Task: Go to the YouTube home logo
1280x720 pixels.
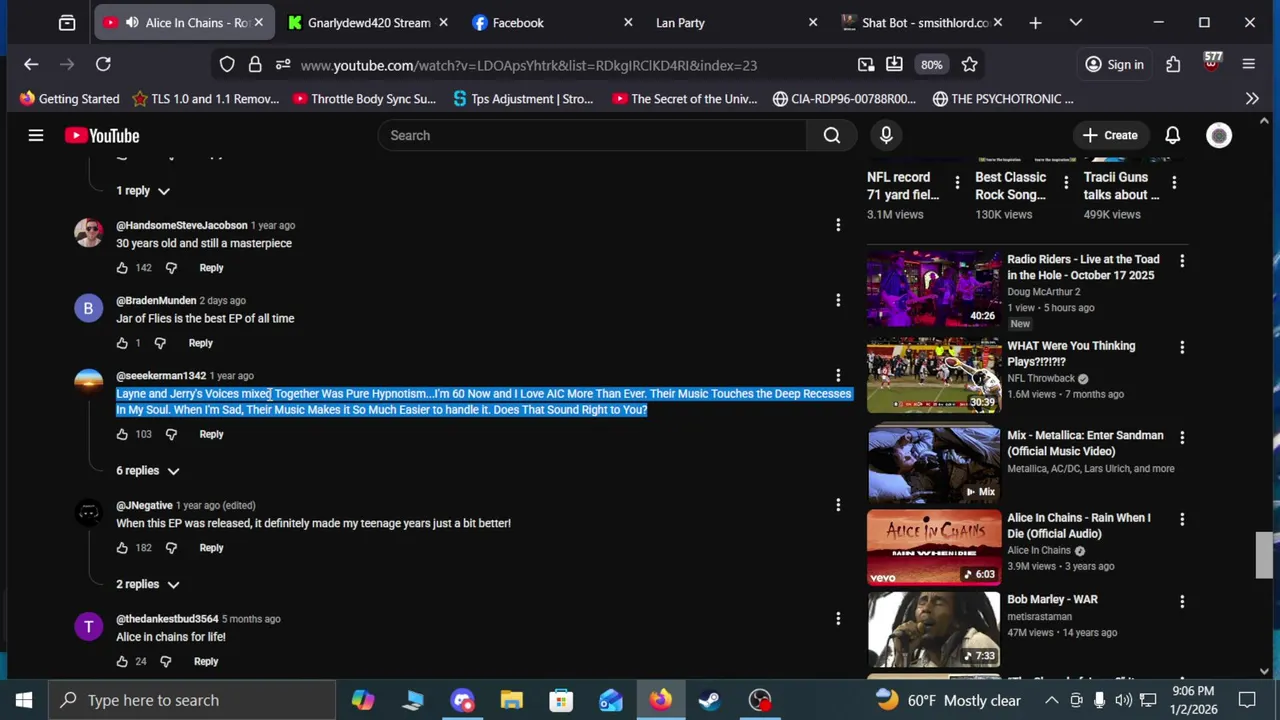Action: click(102, 135)
